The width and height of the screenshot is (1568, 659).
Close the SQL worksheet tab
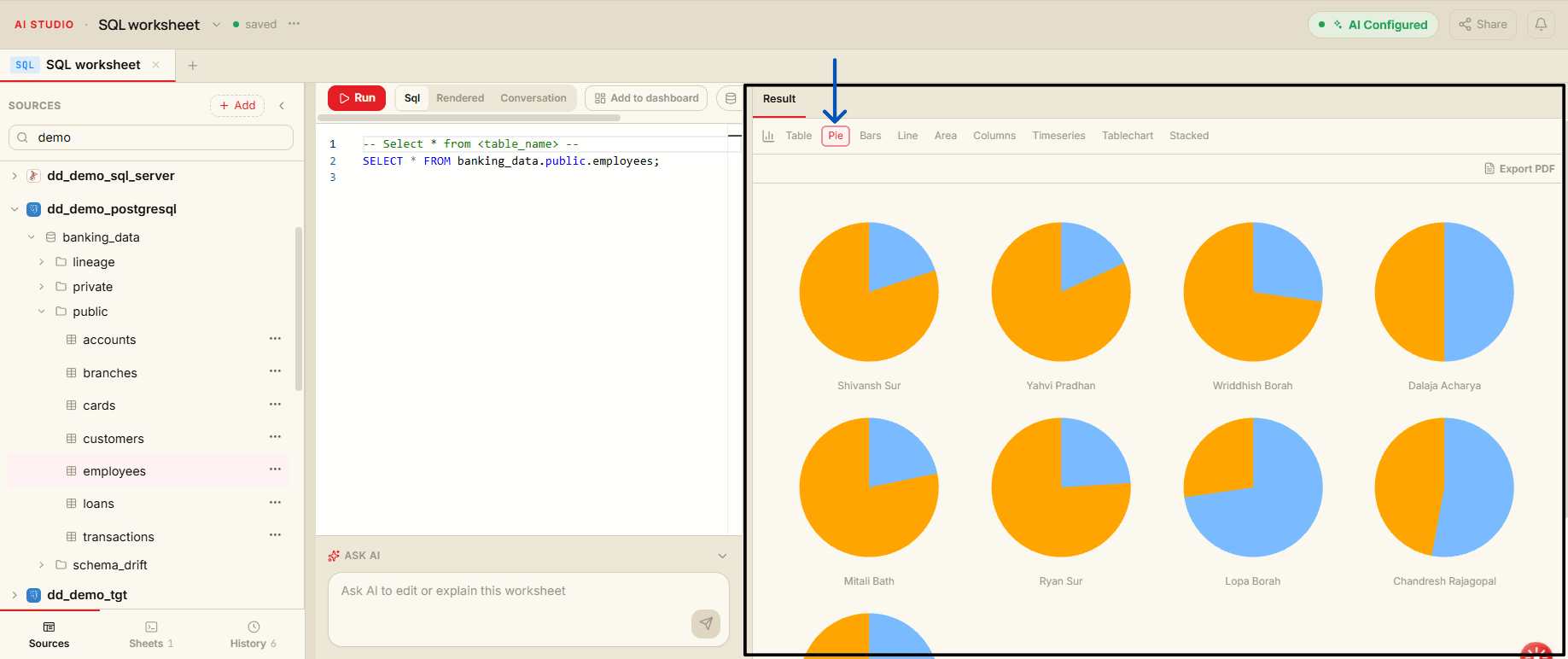point(155,65)
